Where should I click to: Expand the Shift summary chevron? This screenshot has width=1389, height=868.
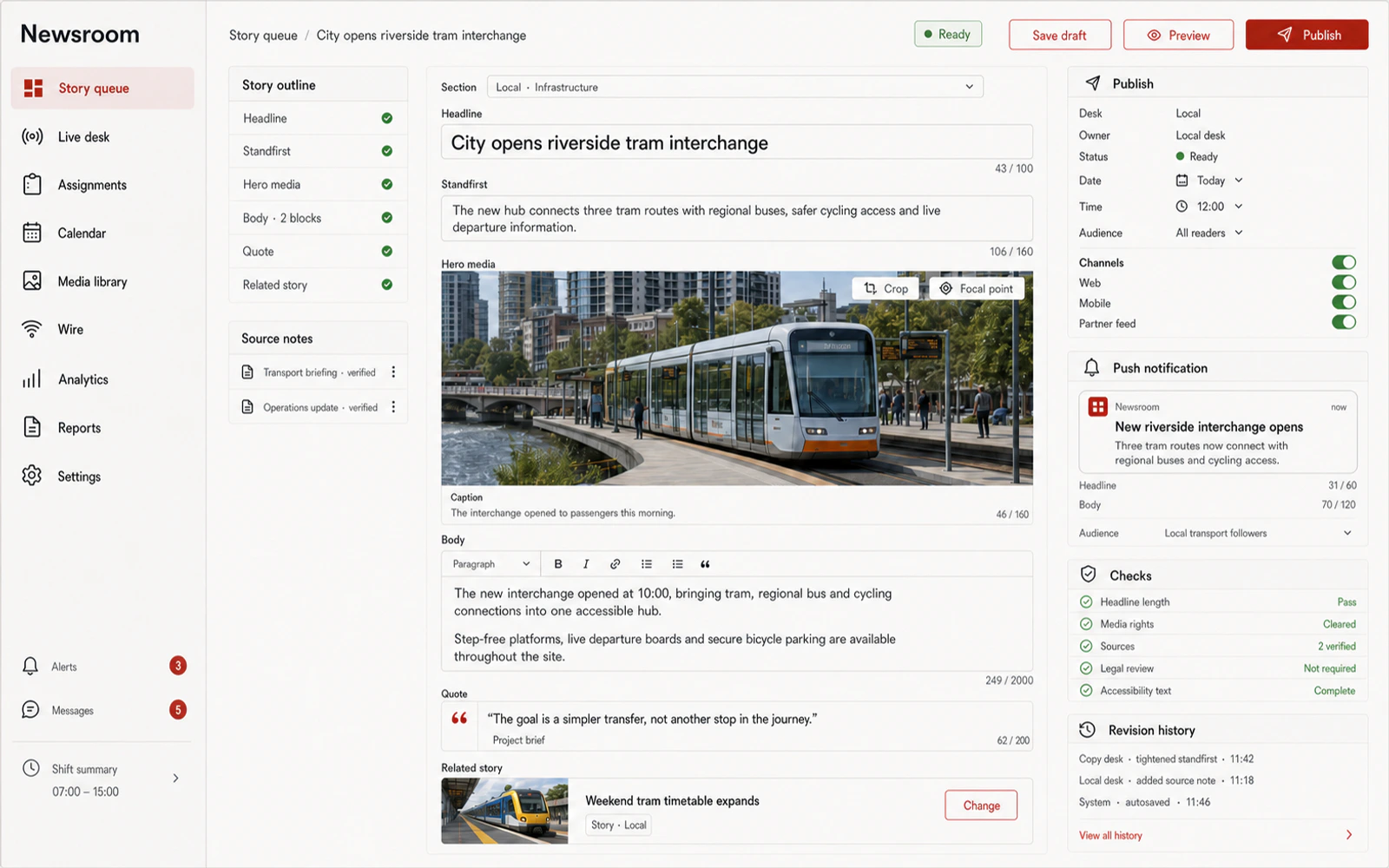[175, 778]
